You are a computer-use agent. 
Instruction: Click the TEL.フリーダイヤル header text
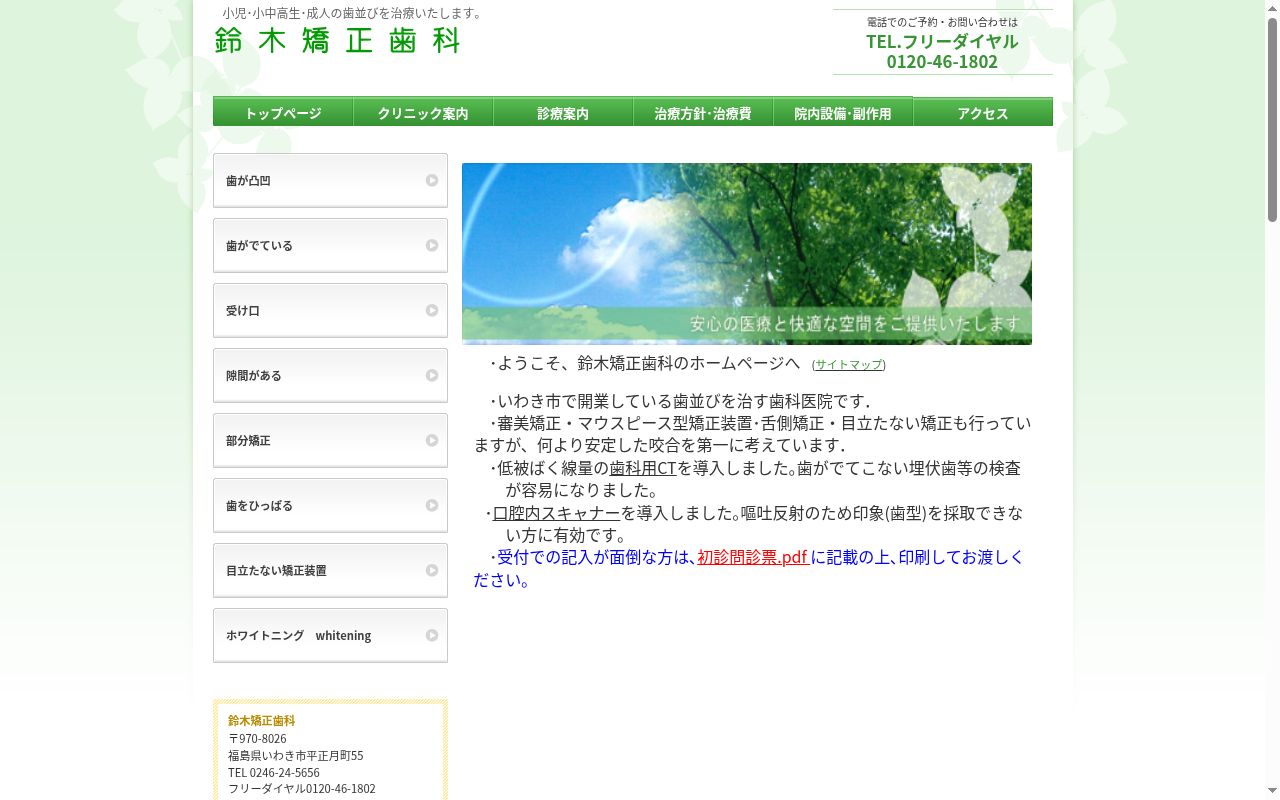[942, 41]
